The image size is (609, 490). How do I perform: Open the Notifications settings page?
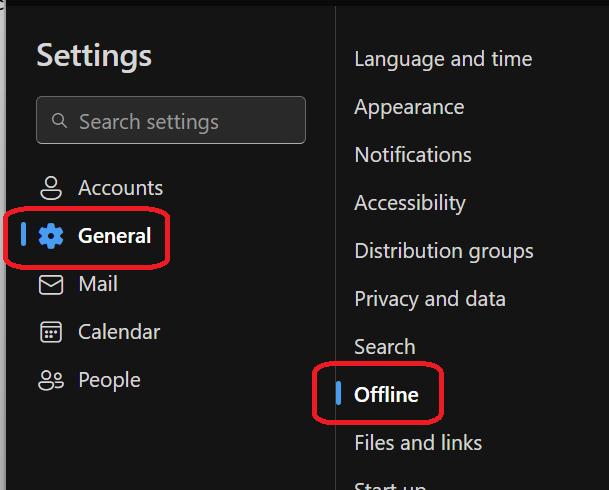click(x=413, y=155)
